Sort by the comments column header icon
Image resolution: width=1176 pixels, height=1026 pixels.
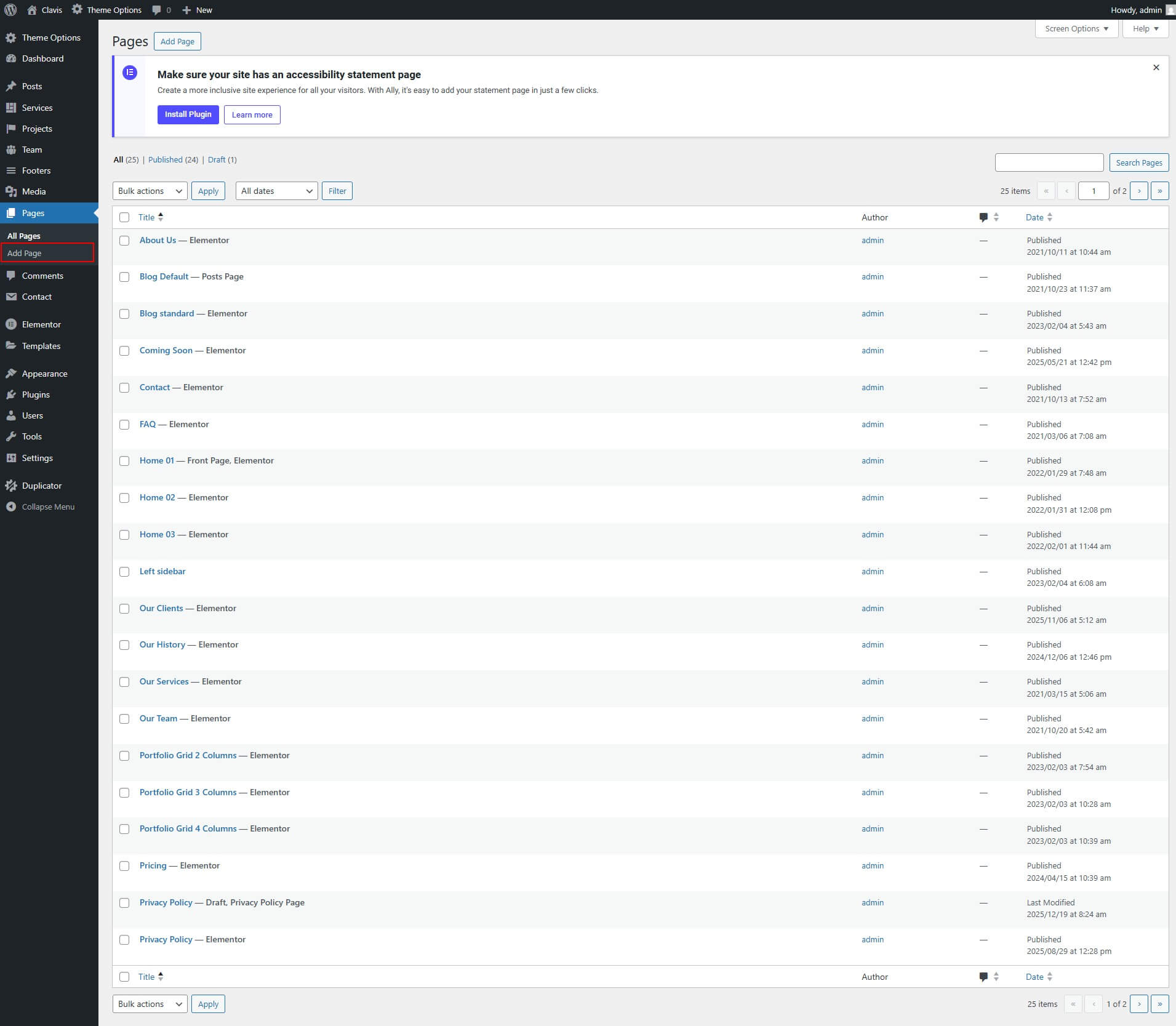(983, 217)
